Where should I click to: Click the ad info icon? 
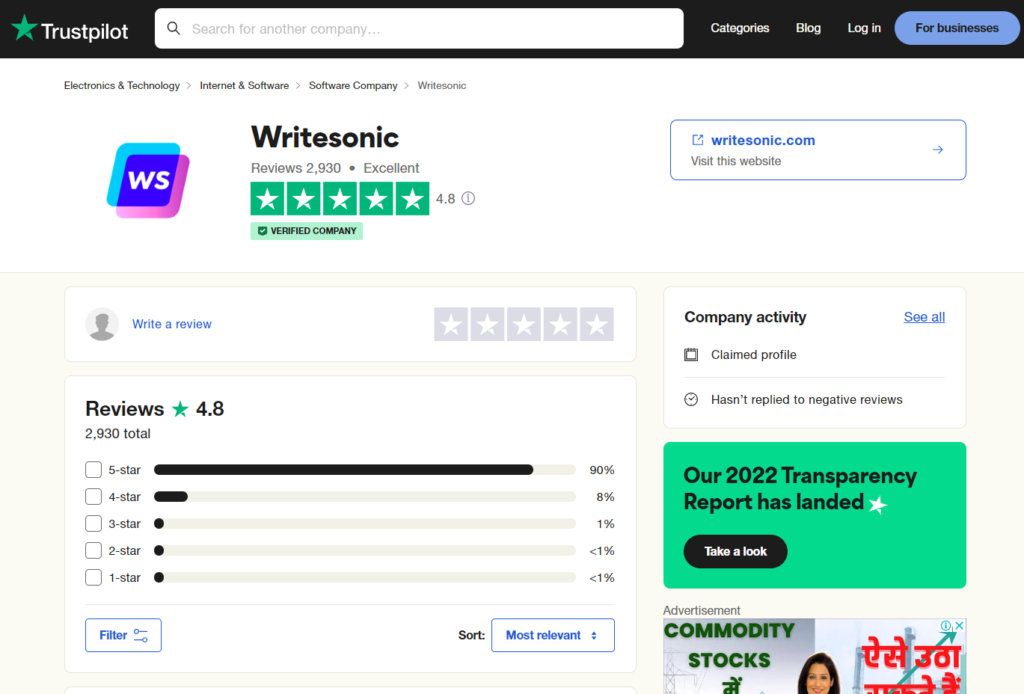[x=946, y=625]
